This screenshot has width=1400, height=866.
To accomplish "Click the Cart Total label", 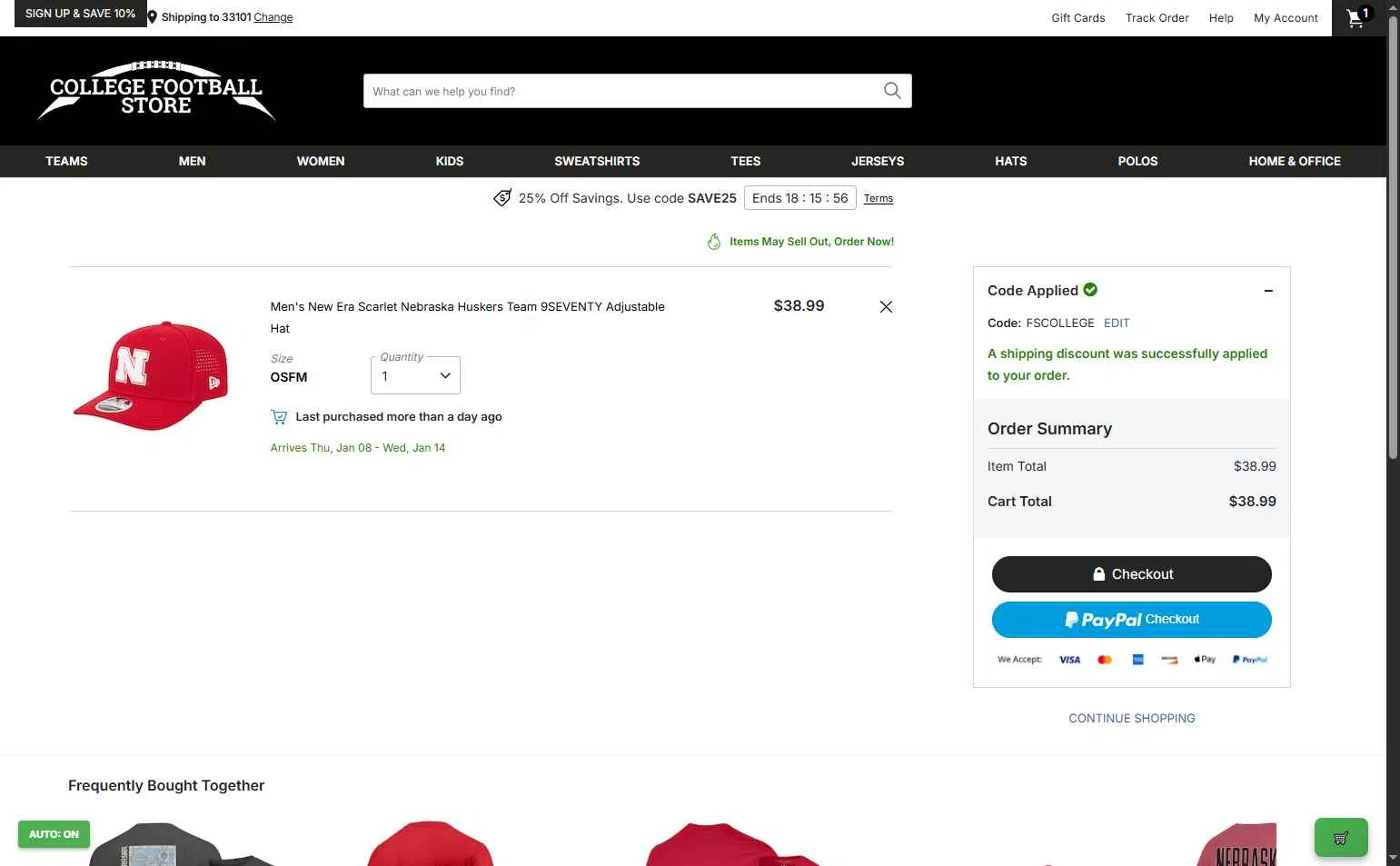I will click(1019, 502).
